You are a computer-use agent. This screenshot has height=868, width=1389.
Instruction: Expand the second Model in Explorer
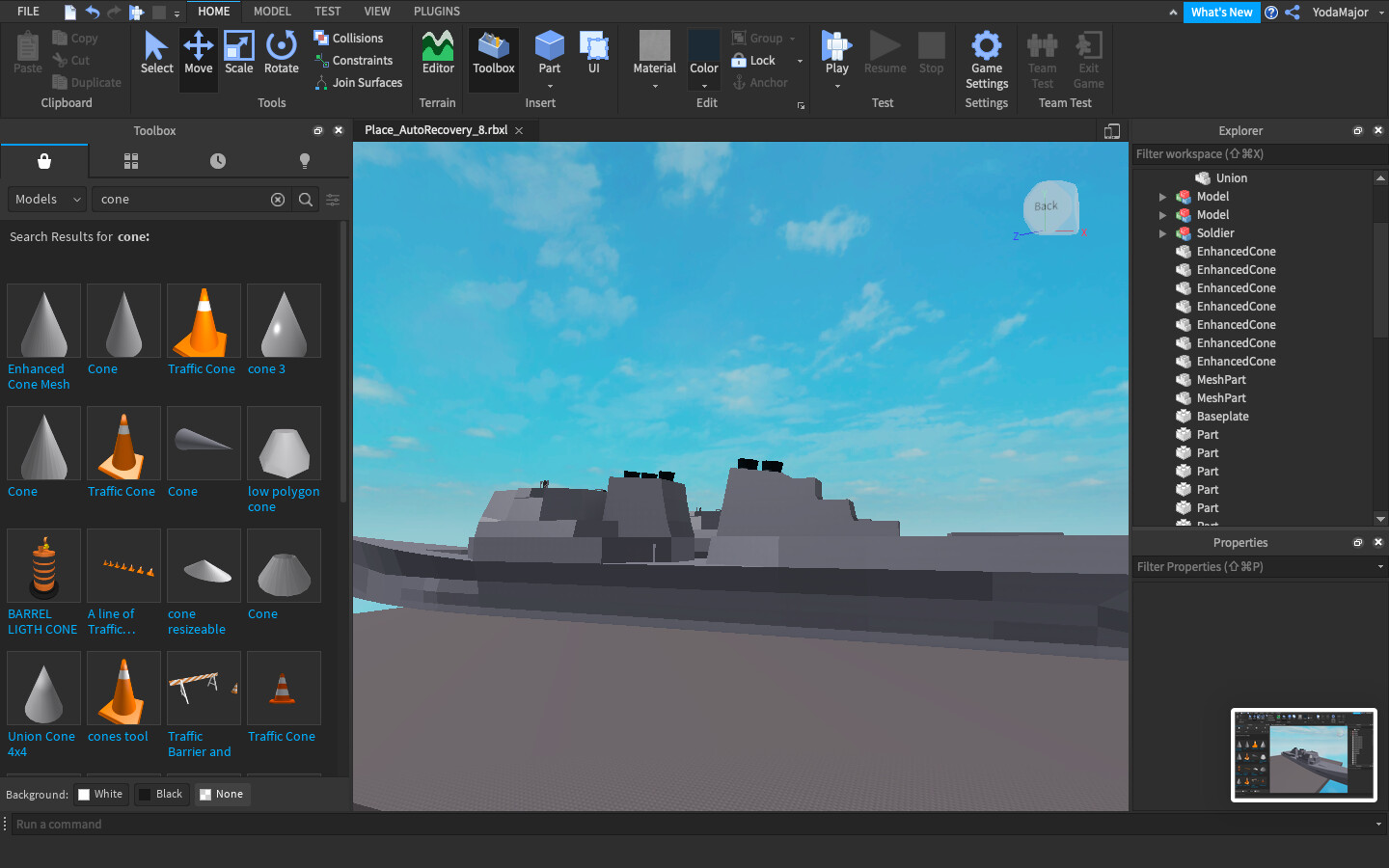pos(1162,215)
